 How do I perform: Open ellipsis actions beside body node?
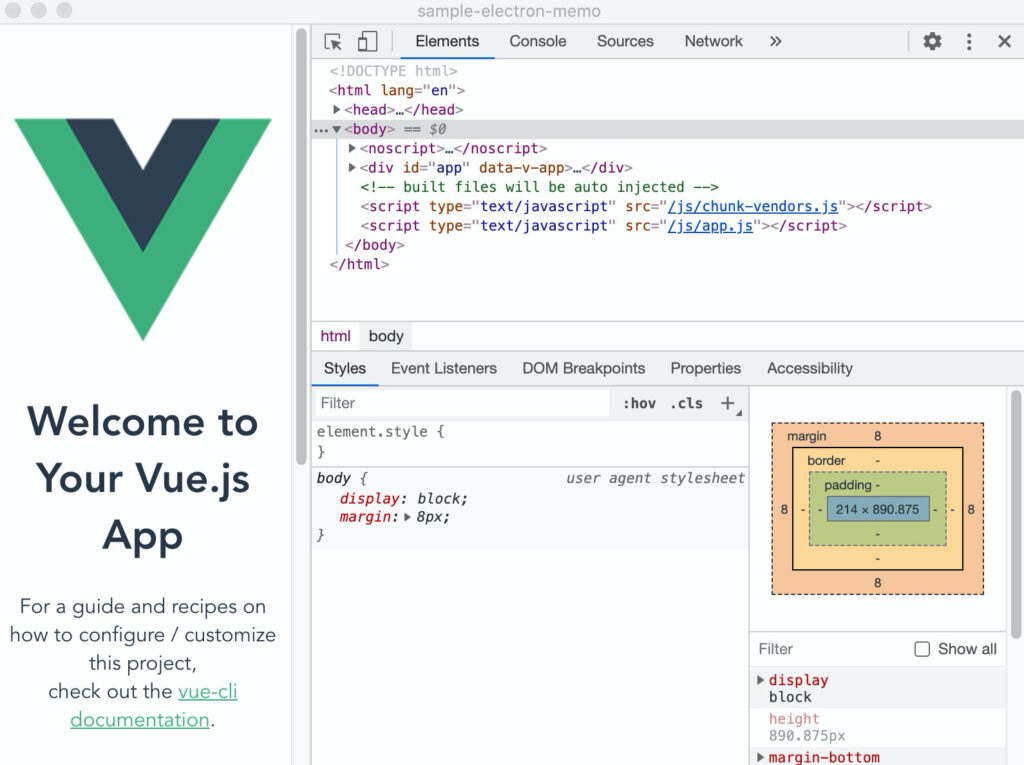320,129
